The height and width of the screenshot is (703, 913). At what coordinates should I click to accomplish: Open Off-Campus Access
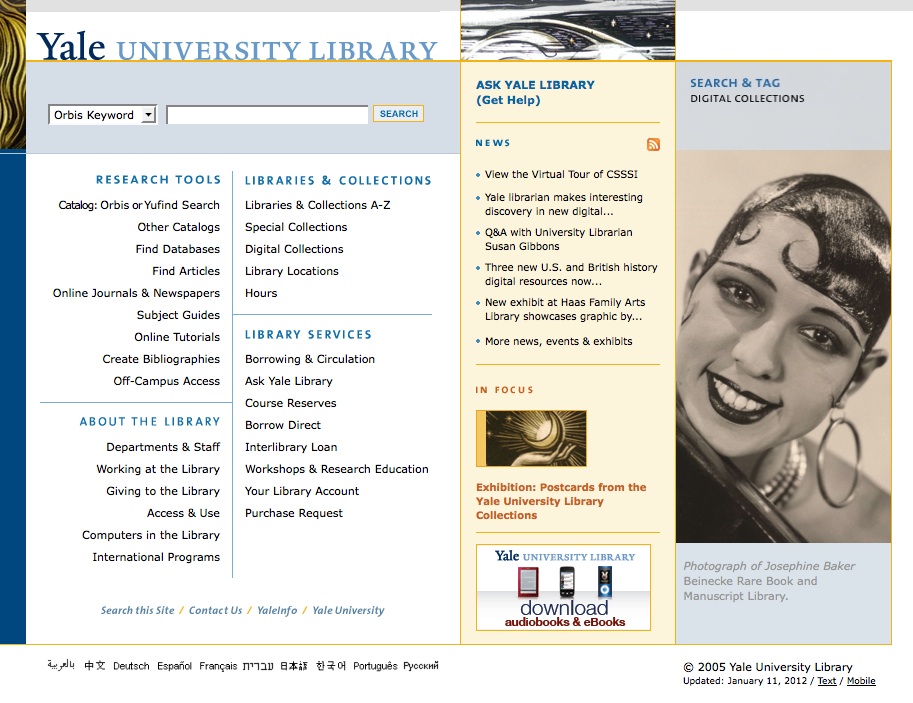click(167, 381)
